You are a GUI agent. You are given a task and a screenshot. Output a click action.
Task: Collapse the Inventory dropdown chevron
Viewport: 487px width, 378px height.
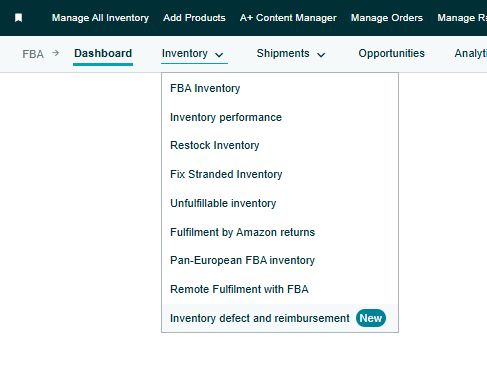pyautogui.click(x=219, y=55)
